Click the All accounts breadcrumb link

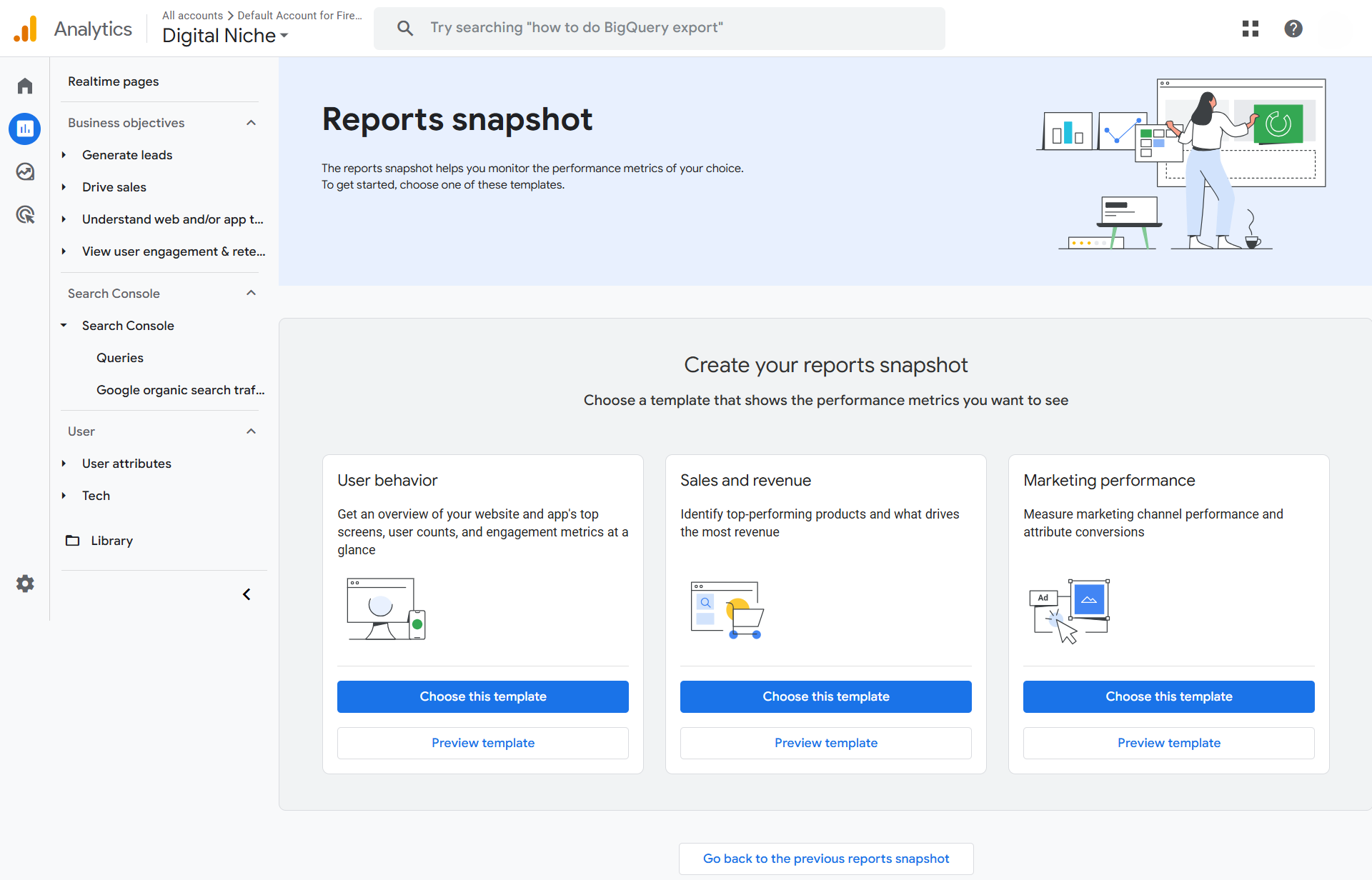(192, 15)
